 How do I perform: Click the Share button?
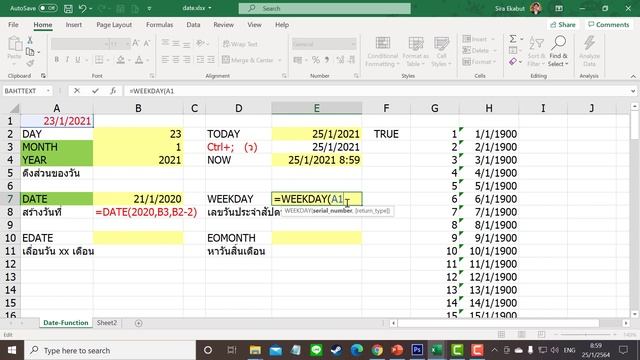coord(562,24)
